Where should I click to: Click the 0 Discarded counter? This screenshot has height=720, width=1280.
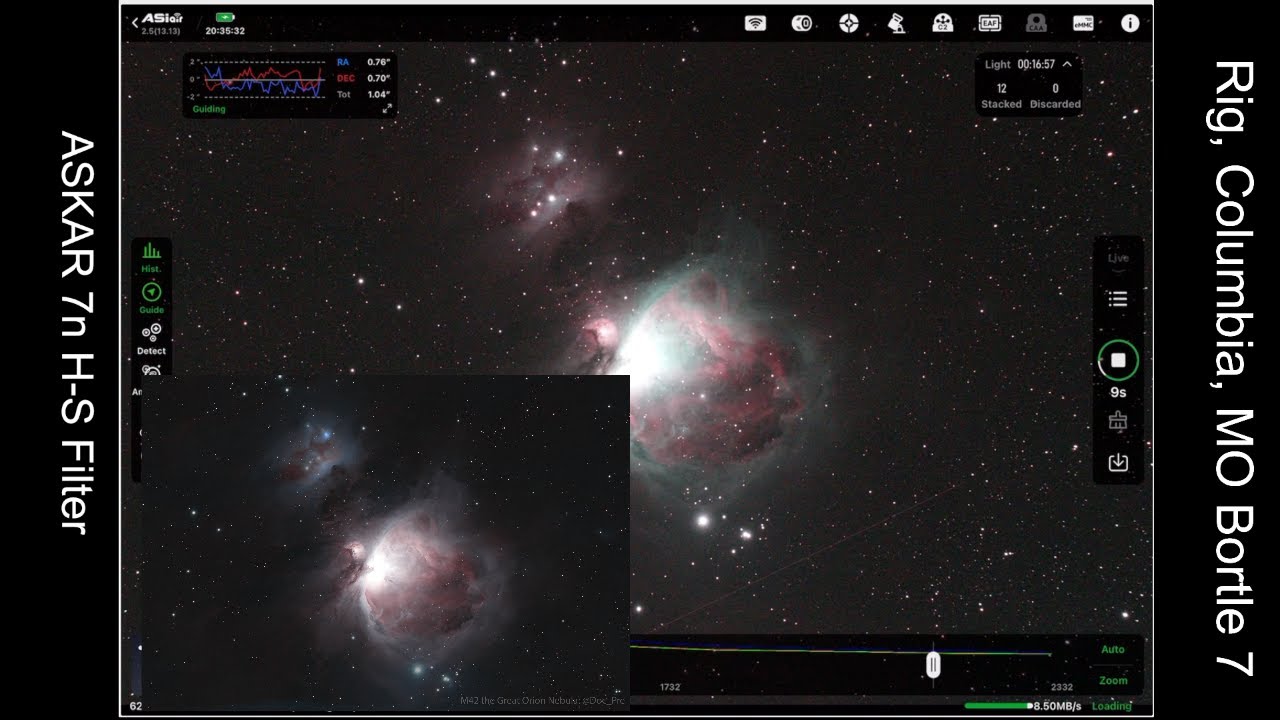point(1055,96)
